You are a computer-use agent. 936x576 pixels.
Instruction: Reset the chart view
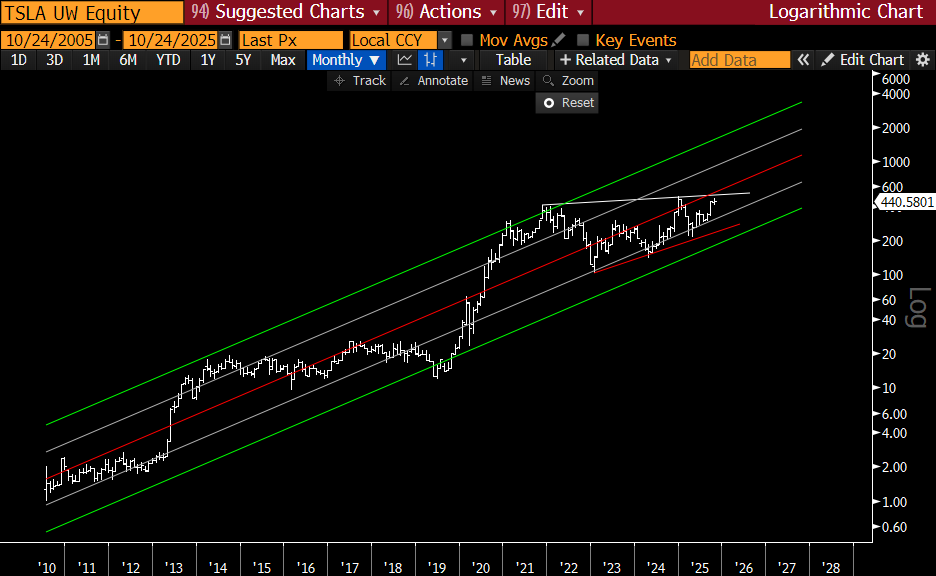tap(567, 103)
